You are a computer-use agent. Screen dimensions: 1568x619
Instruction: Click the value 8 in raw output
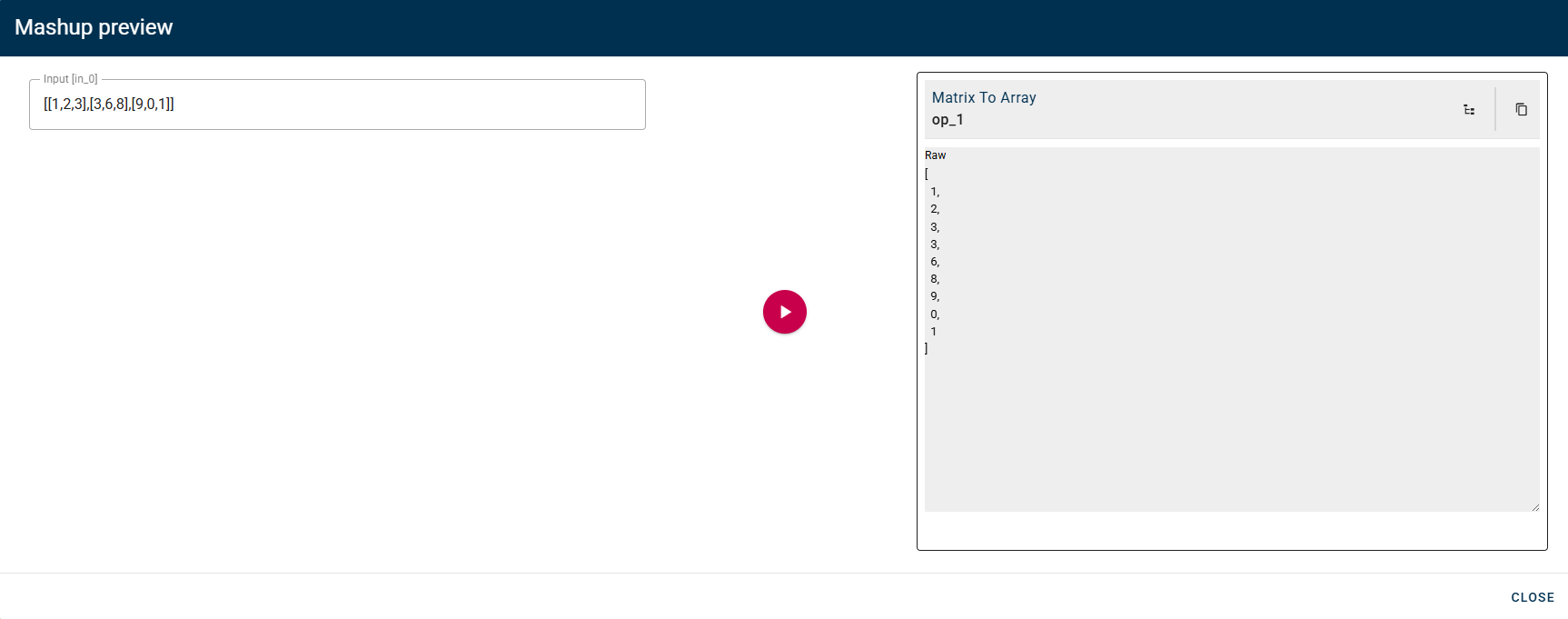tap(934, 279)
